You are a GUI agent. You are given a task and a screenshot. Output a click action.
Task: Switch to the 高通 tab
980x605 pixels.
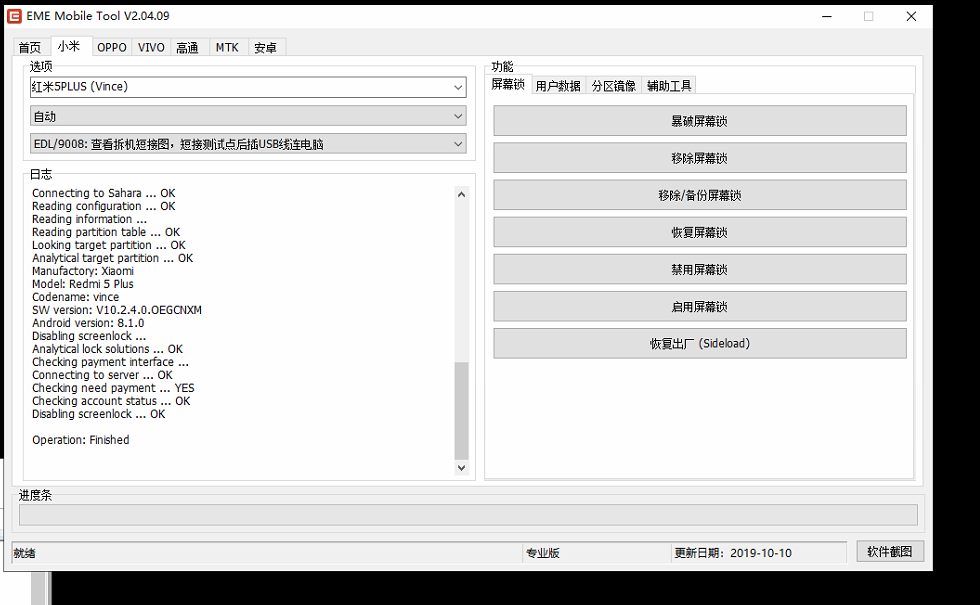click(188, 48)
